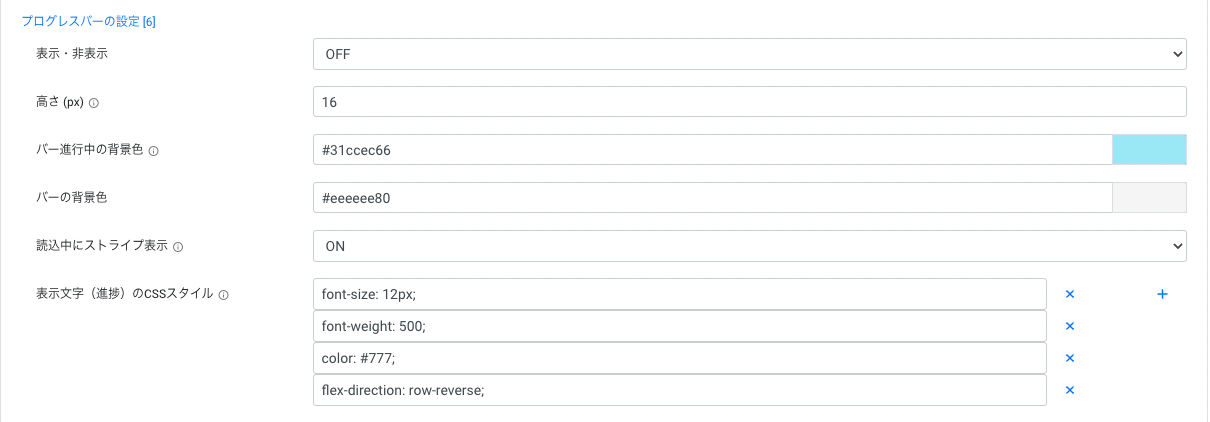Click the プログレスバーの設定 [6] section heading
Viewport: 1210px width, 422px height.
88,21
